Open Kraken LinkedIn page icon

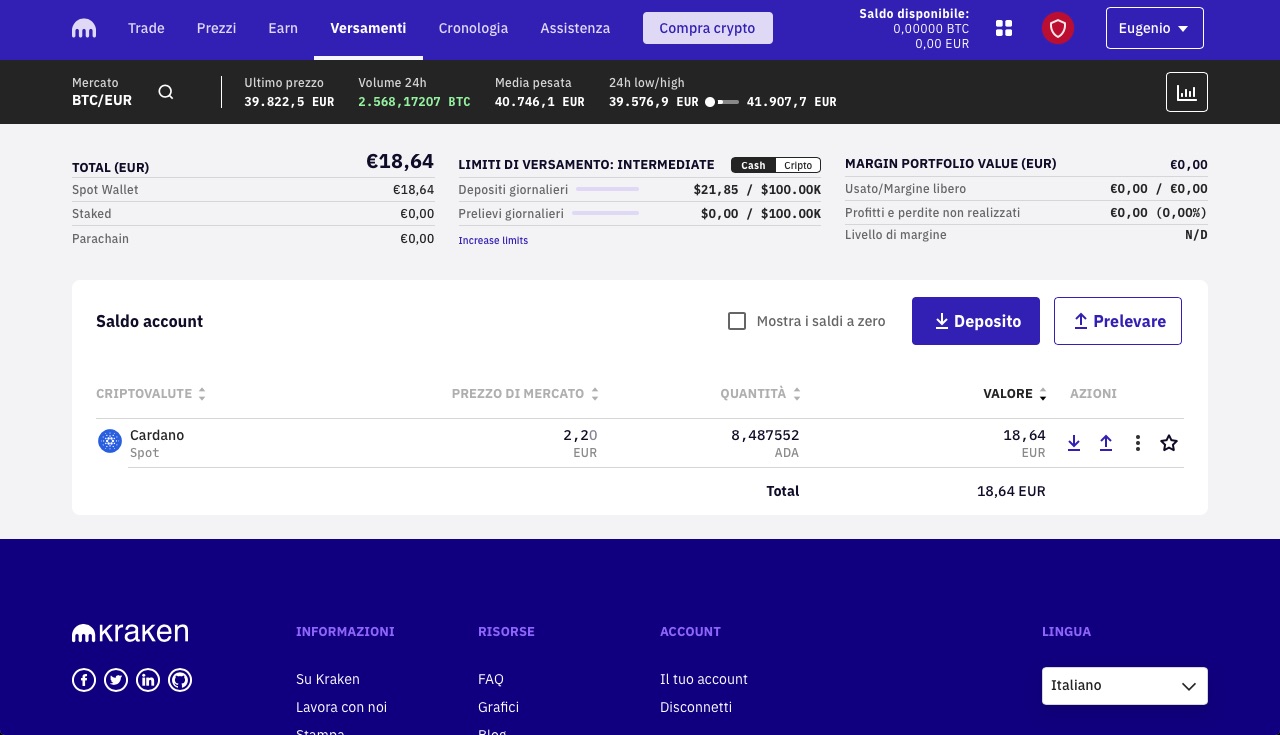coord(148,680)
